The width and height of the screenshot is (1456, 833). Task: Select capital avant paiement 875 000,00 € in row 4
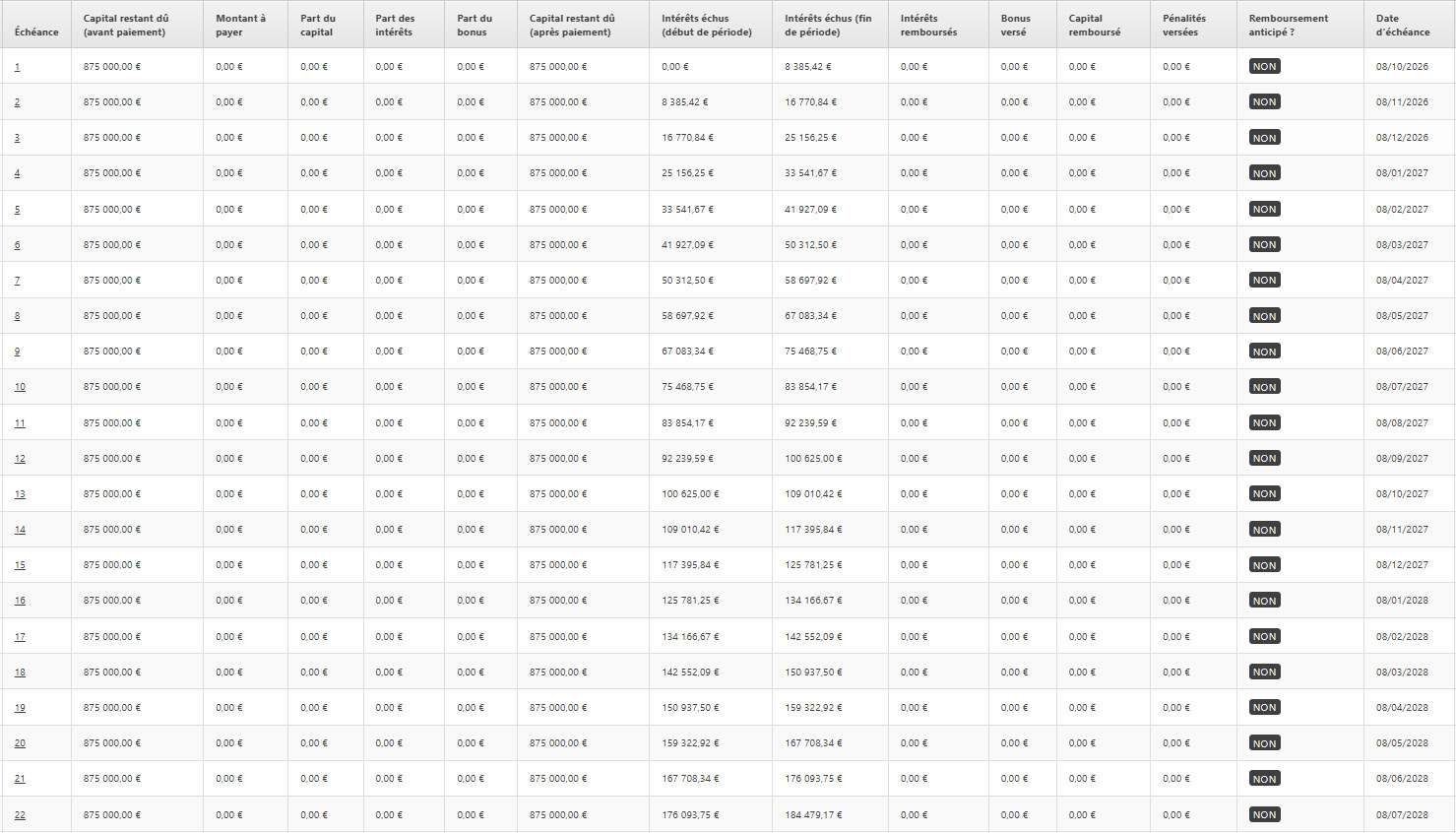click(x=112, y=173)
